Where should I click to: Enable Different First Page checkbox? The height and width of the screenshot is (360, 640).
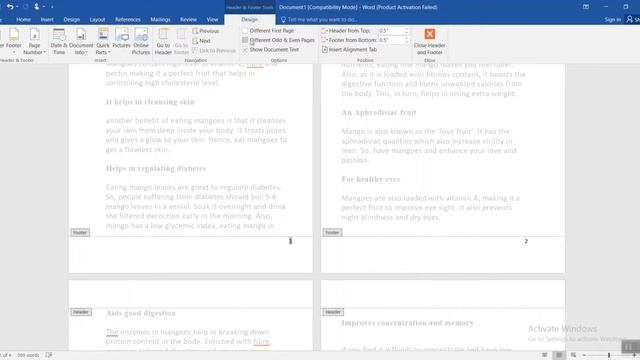(245, 31)
